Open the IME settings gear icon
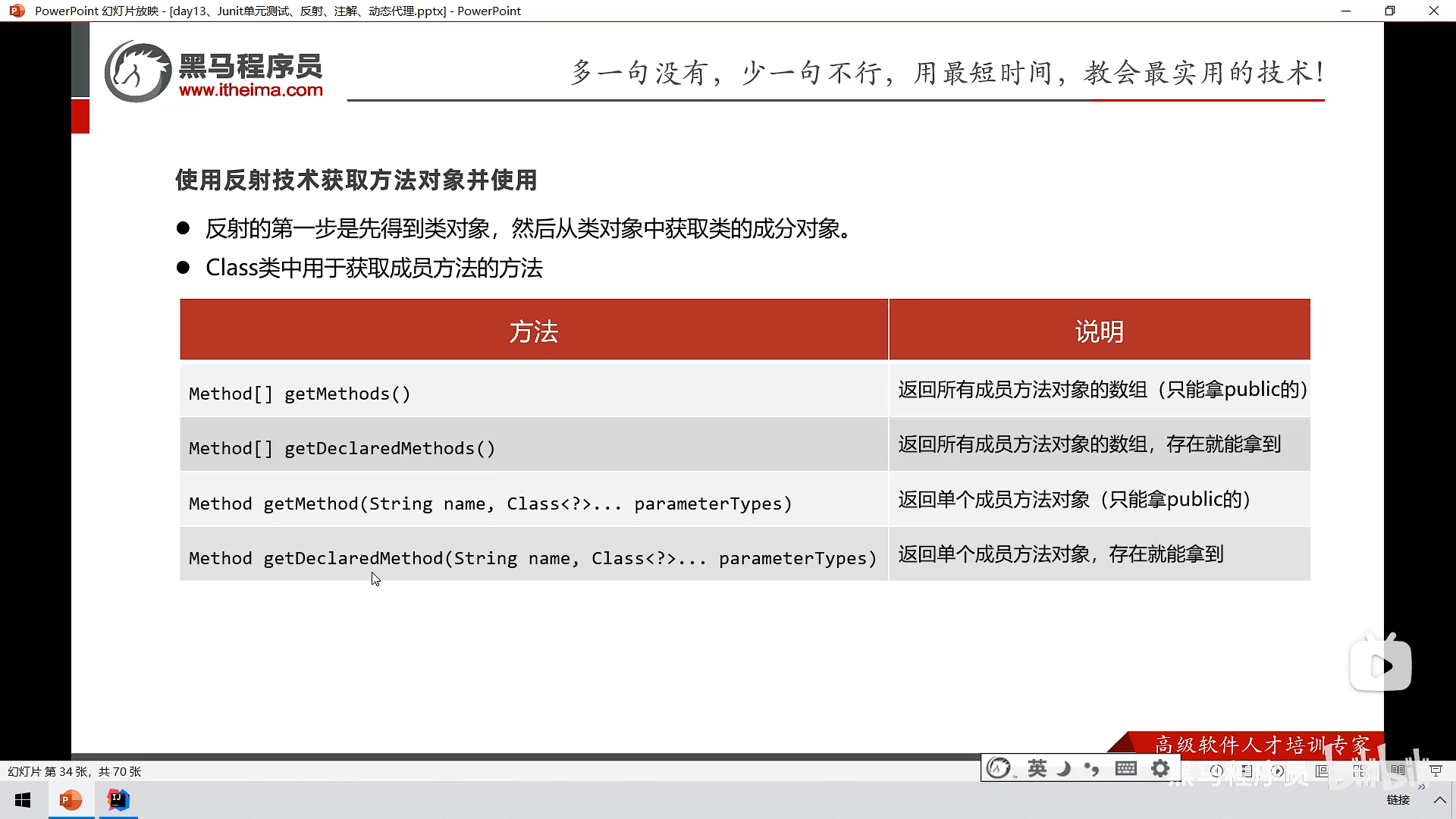The image size is (1456, 819). [1159, 768]
